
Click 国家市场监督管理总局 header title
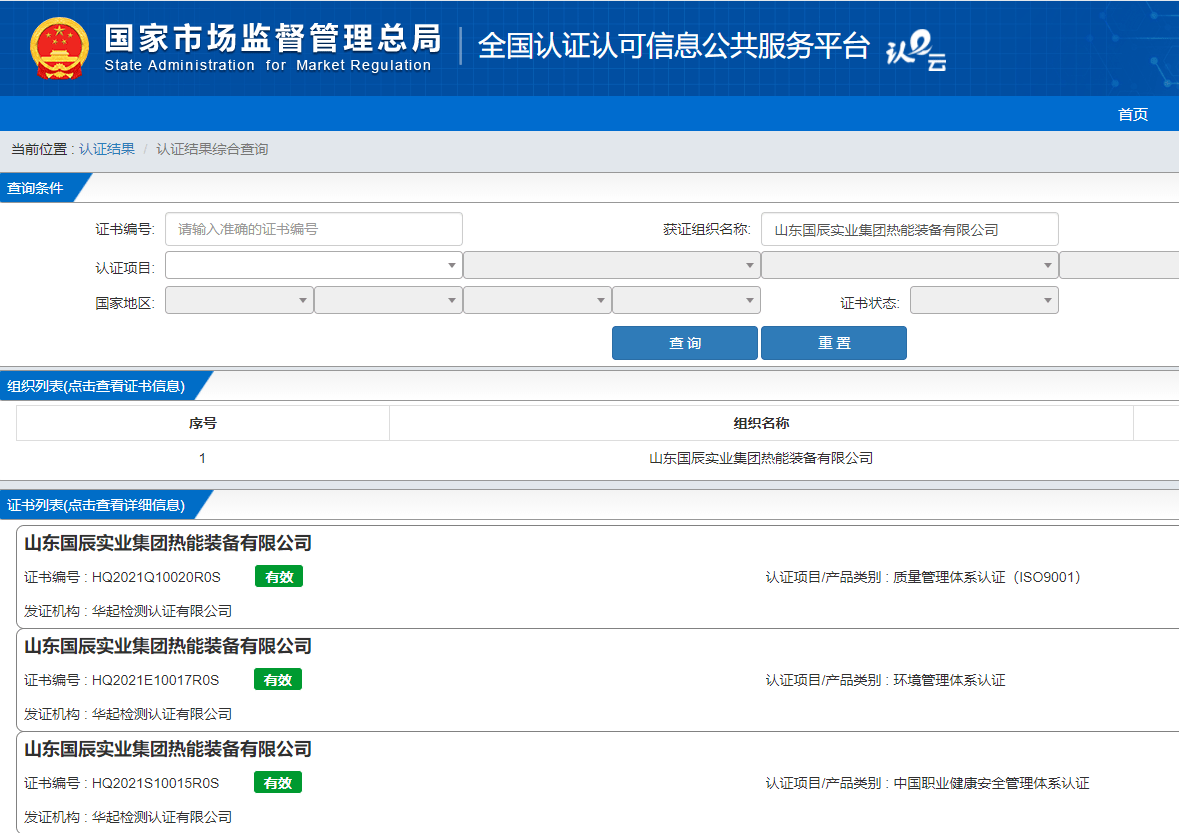click(272, 38)
